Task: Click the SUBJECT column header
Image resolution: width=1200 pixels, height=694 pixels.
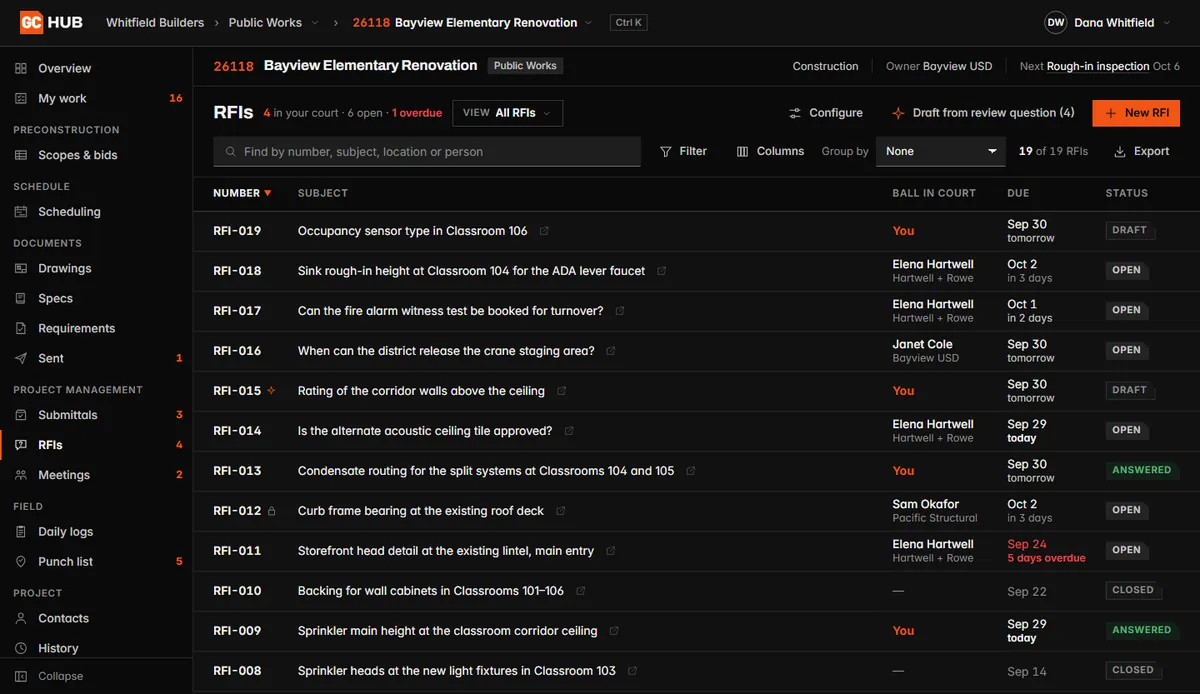Action: click(323, 193)
